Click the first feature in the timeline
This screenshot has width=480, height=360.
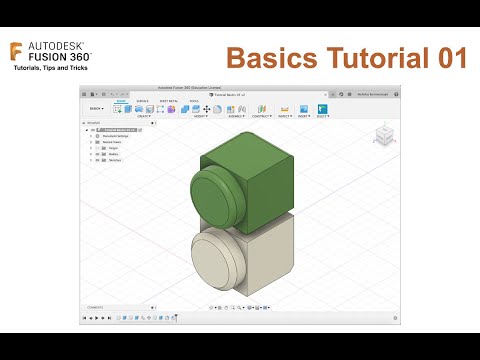(x=118, y=318)
